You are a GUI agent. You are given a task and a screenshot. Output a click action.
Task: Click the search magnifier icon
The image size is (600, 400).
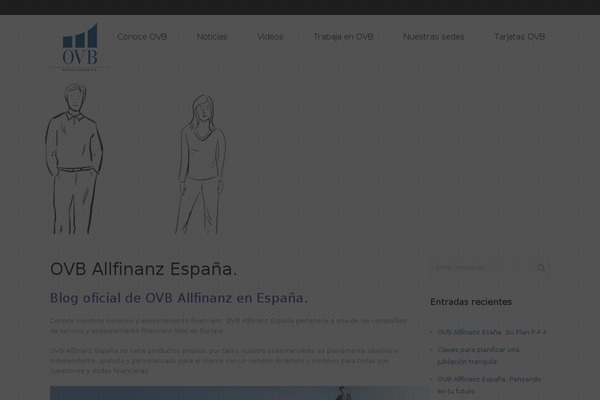click(x=541, y=268)
